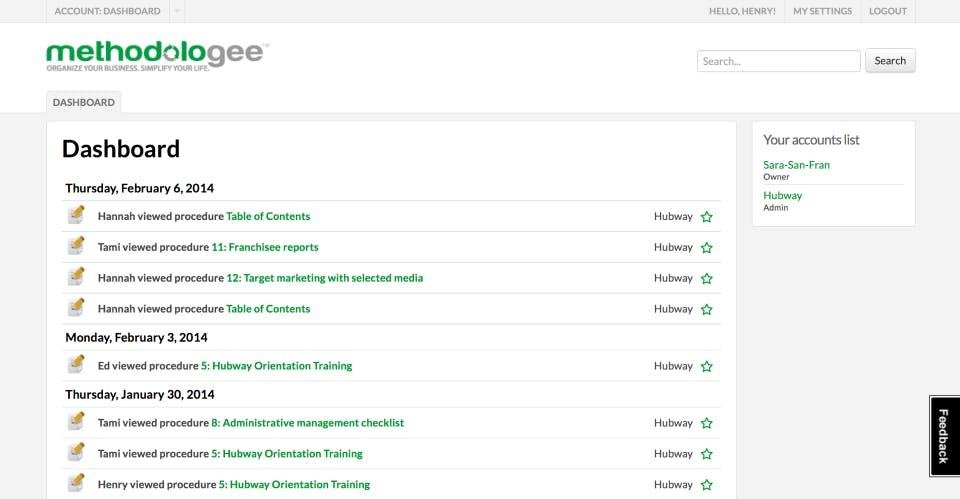Screen dimensions: 960x499
Task: Star the Target marketing with selected media activity
Action: point(707,278)
